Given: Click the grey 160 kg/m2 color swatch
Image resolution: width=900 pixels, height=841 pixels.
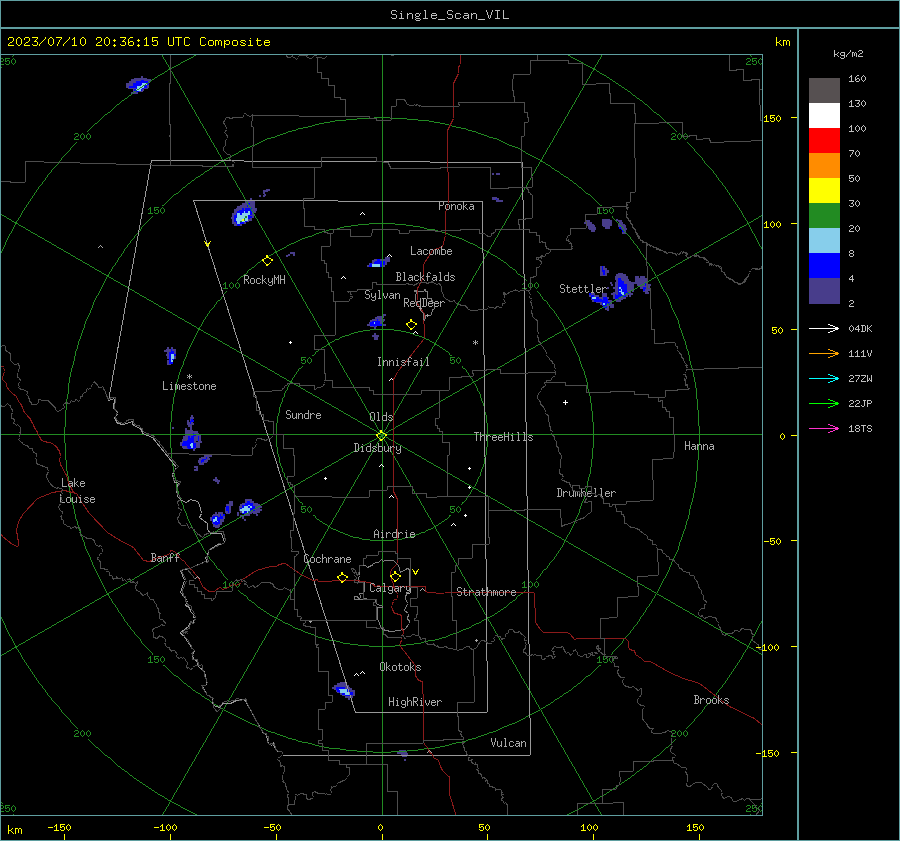Looking at the screenshot, I should (824, 91).
